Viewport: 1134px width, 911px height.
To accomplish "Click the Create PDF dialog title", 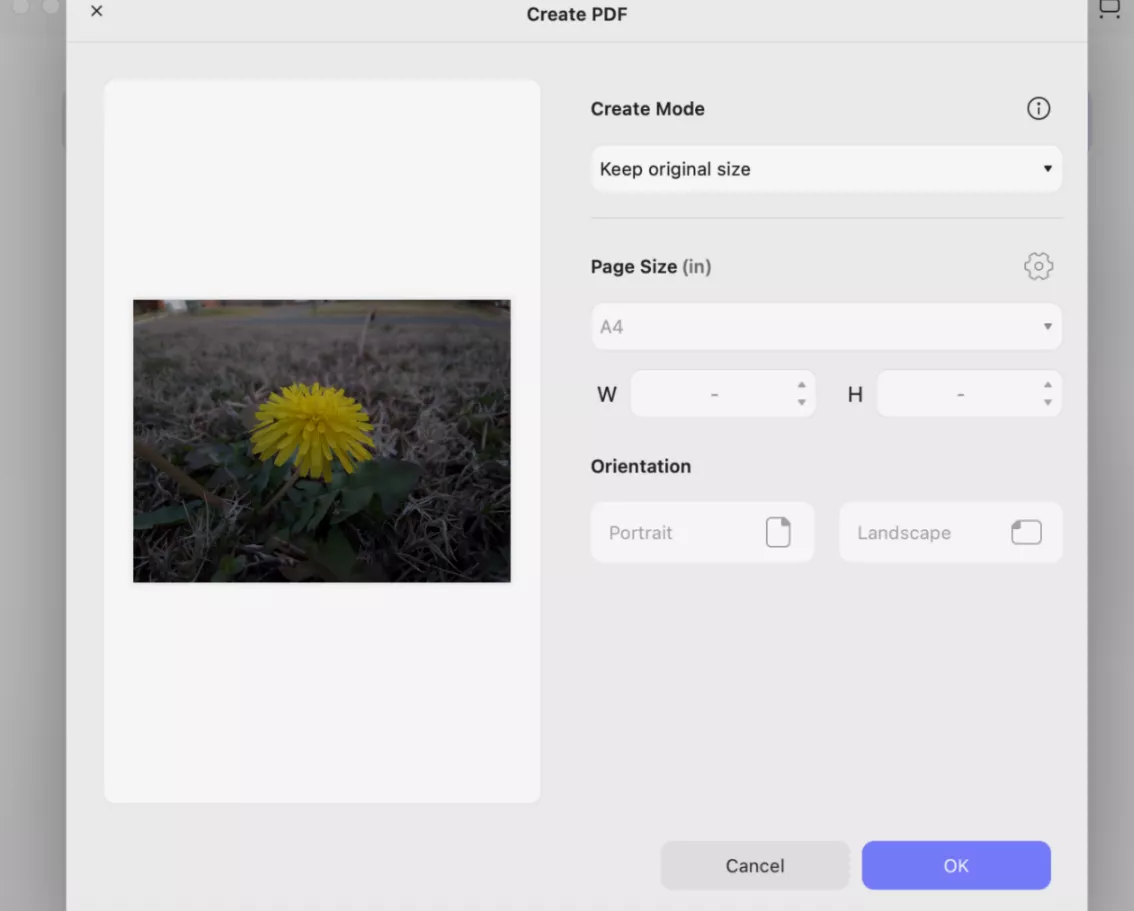I will point(577,14).
